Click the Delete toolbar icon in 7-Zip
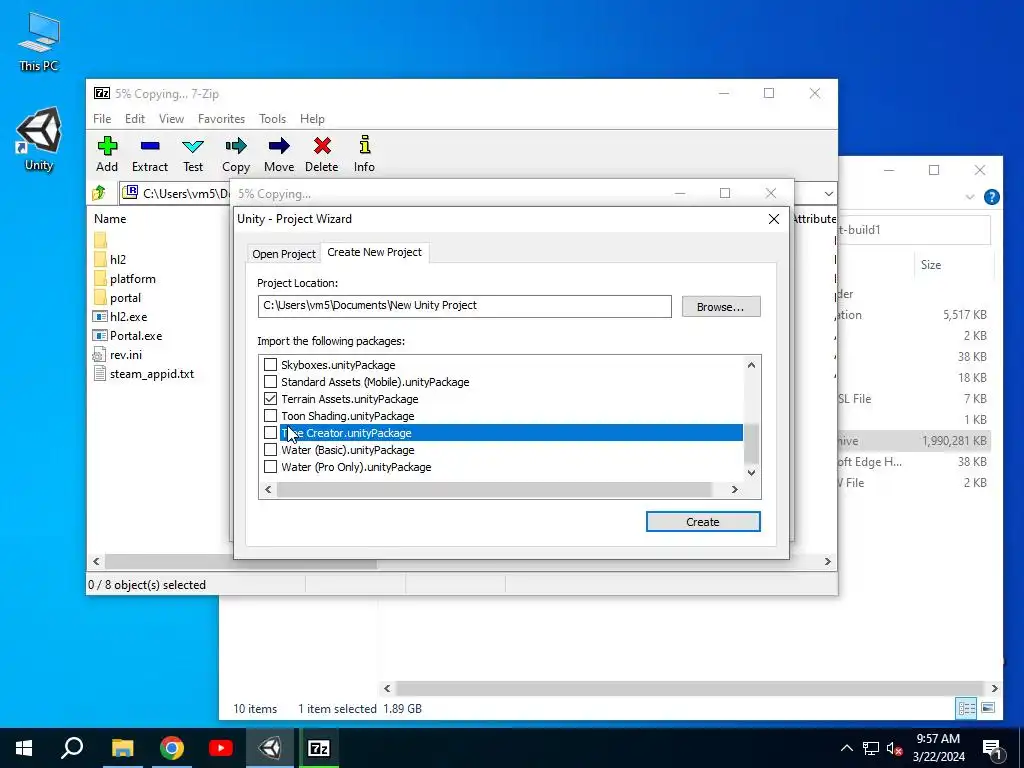1024x768 pixels. coord(322,146)
